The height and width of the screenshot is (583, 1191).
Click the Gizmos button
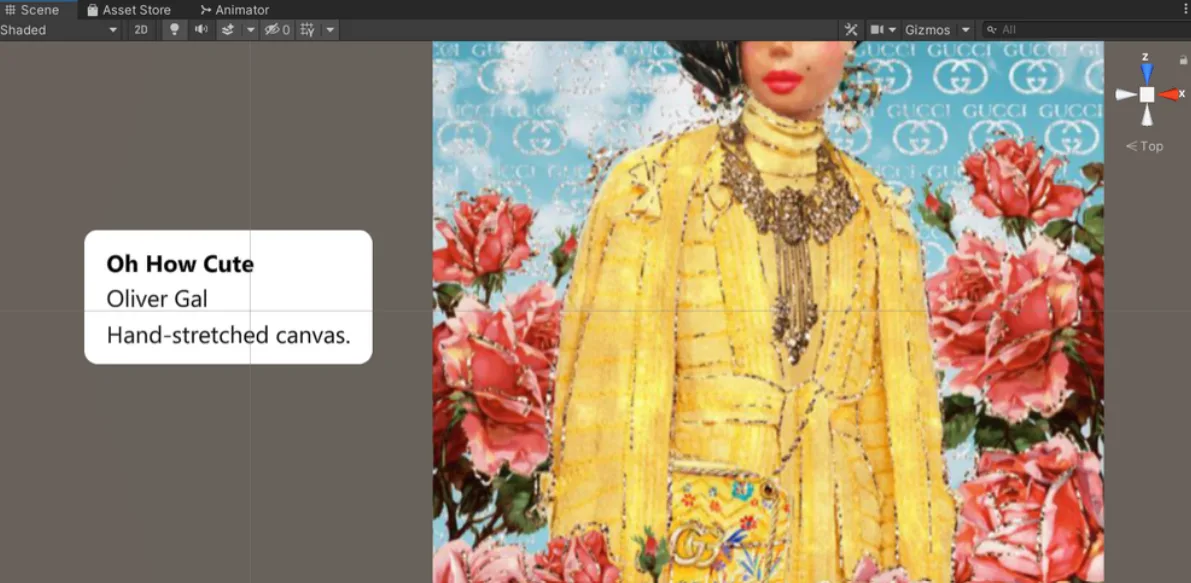[927, 30]
